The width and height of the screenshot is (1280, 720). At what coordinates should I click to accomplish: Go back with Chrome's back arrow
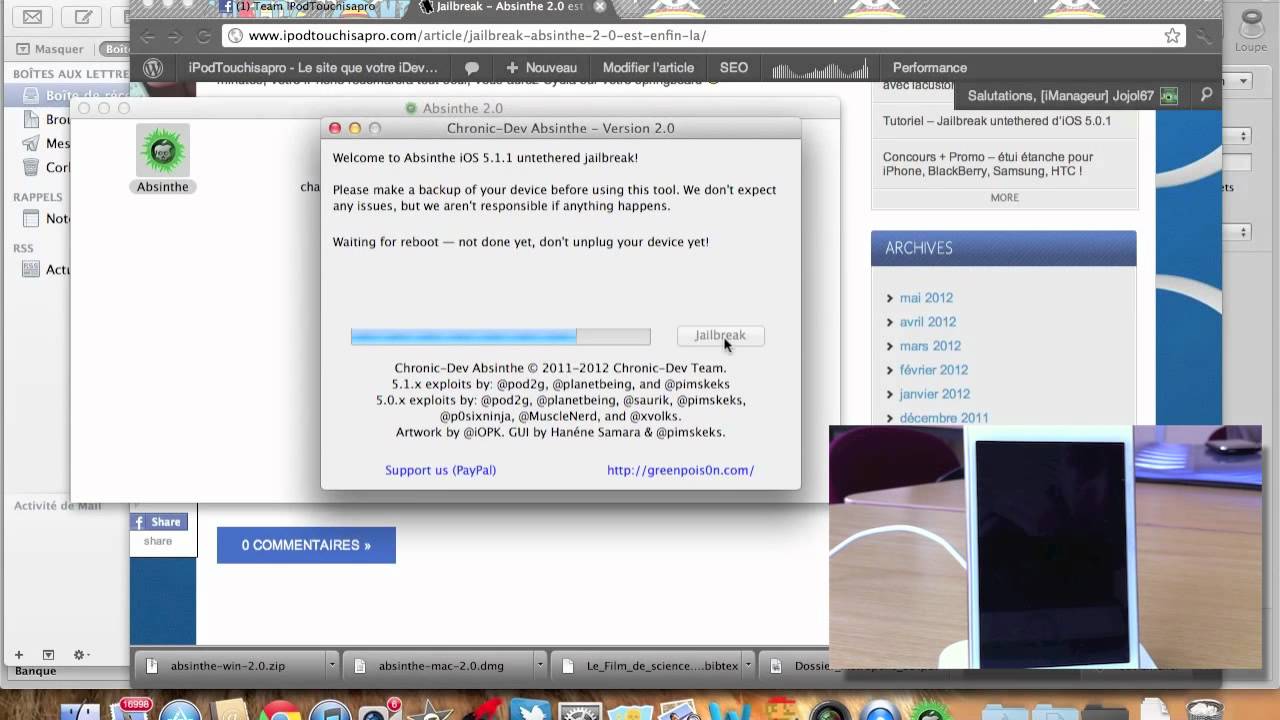click(148, 36)
